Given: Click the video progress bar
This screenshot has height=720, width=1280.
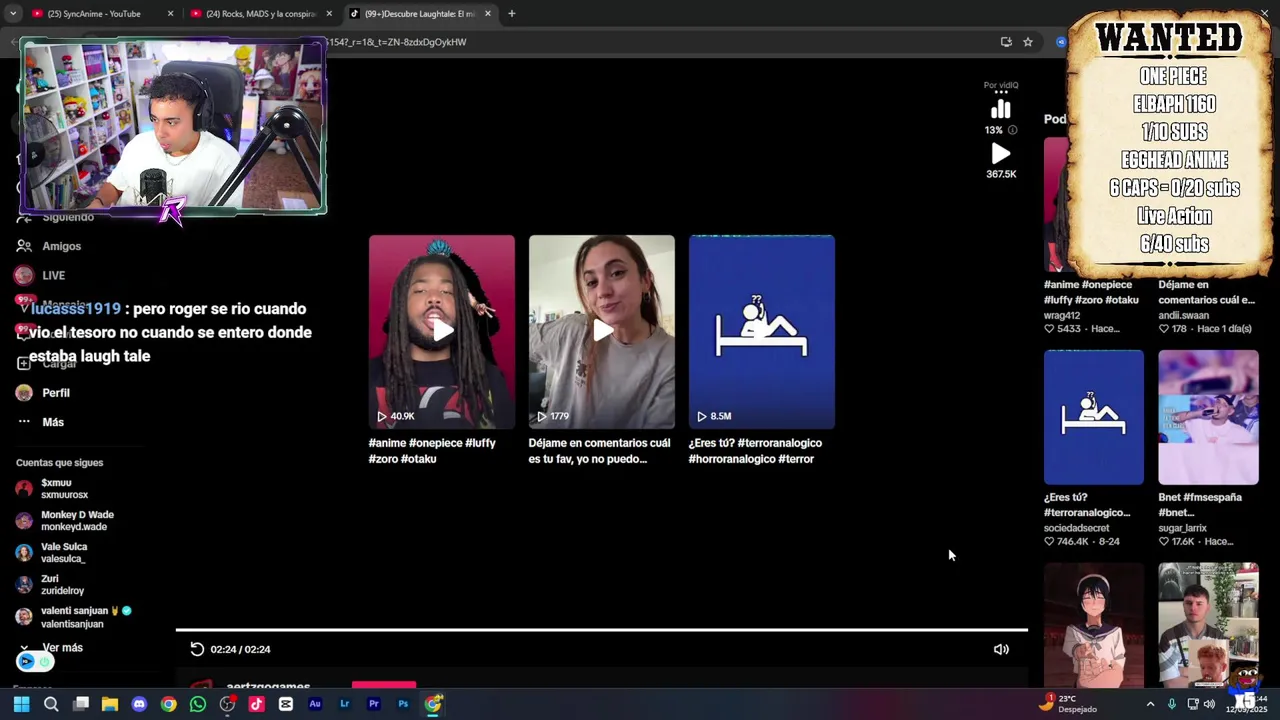Looking at the screenshot, I should pos(601,630).
